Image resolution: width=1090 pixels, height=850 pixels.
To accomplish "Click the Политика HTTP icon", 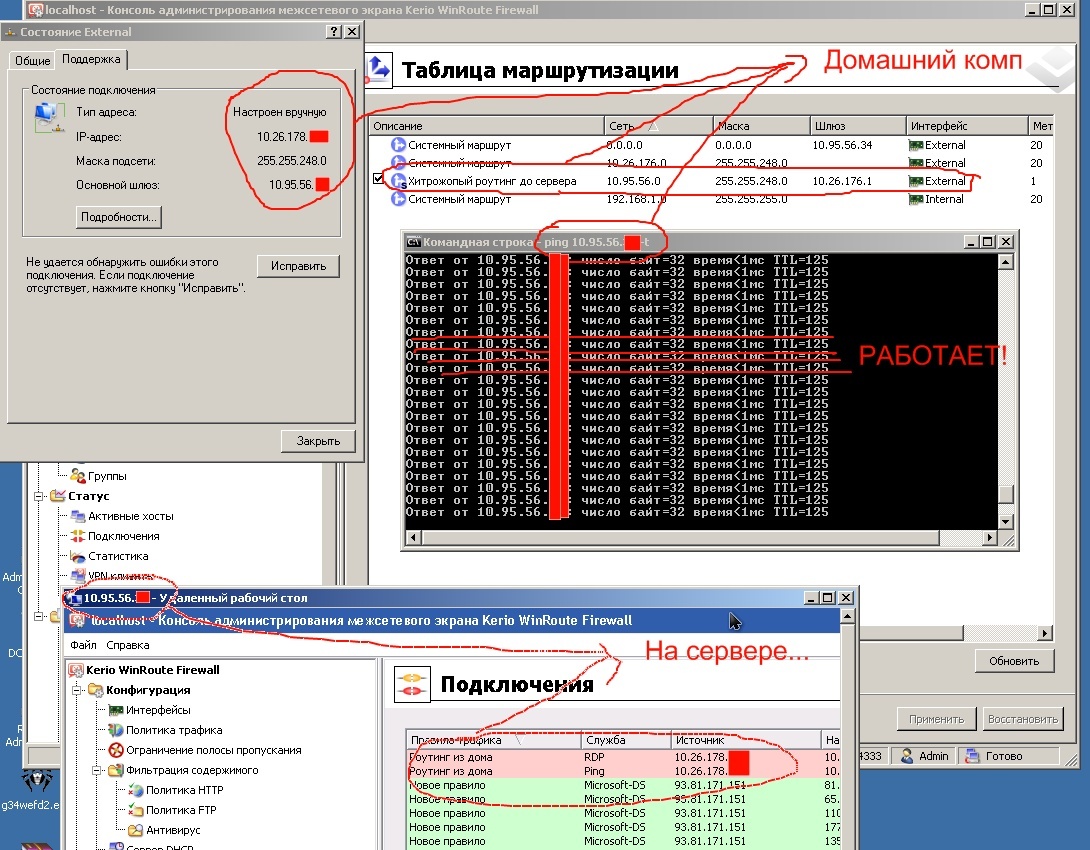I will (136, 790).
